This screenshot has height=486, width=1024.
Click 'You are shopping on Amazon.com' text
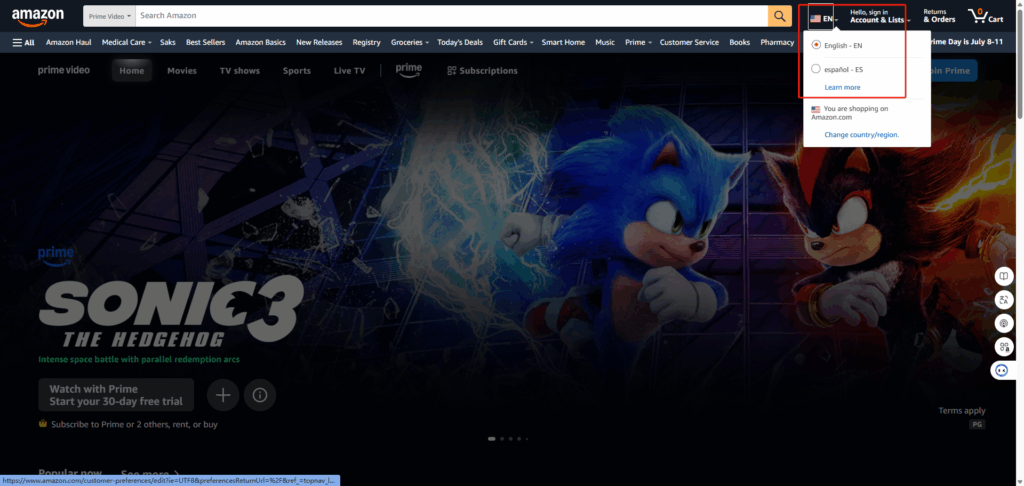tap(850, 113)
